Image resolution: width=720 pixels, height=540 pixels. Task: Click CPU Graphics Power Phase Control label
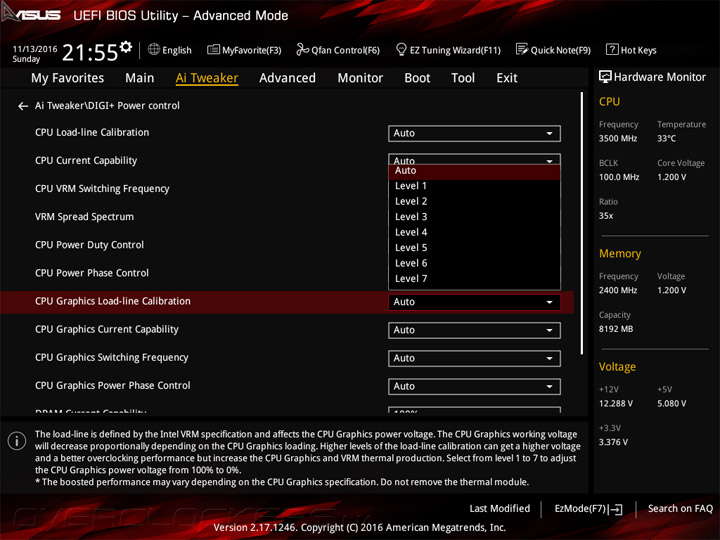point(112,385)
